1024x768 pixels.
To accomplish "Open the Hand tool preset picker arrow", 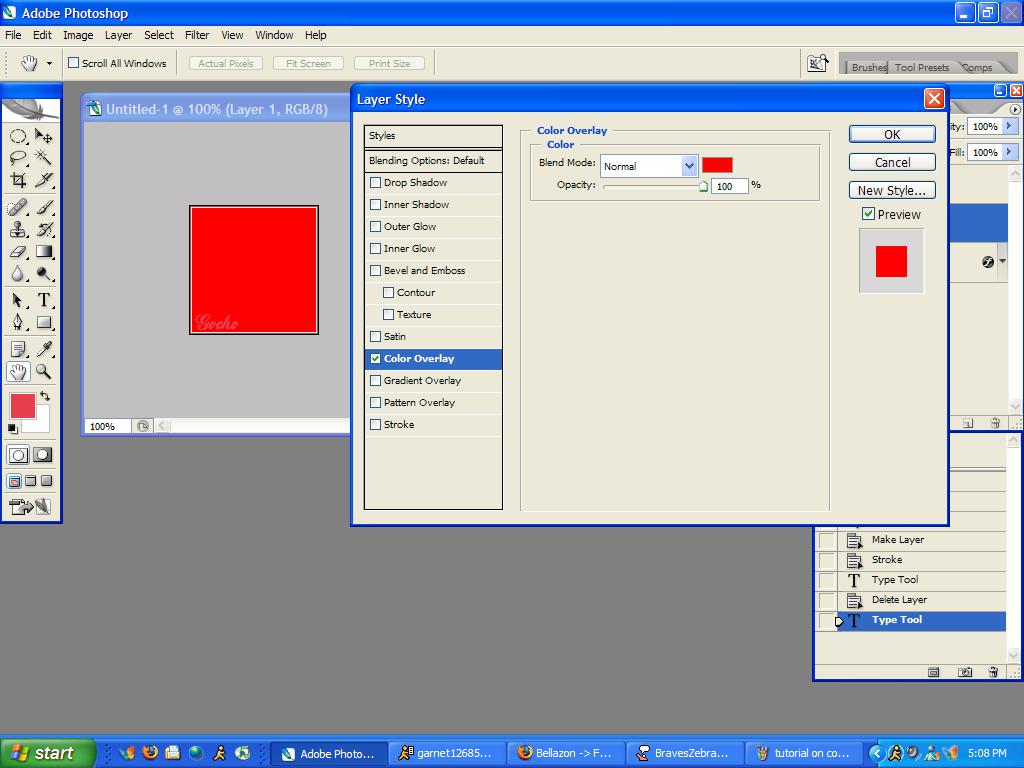I will [x=49, y=63].
